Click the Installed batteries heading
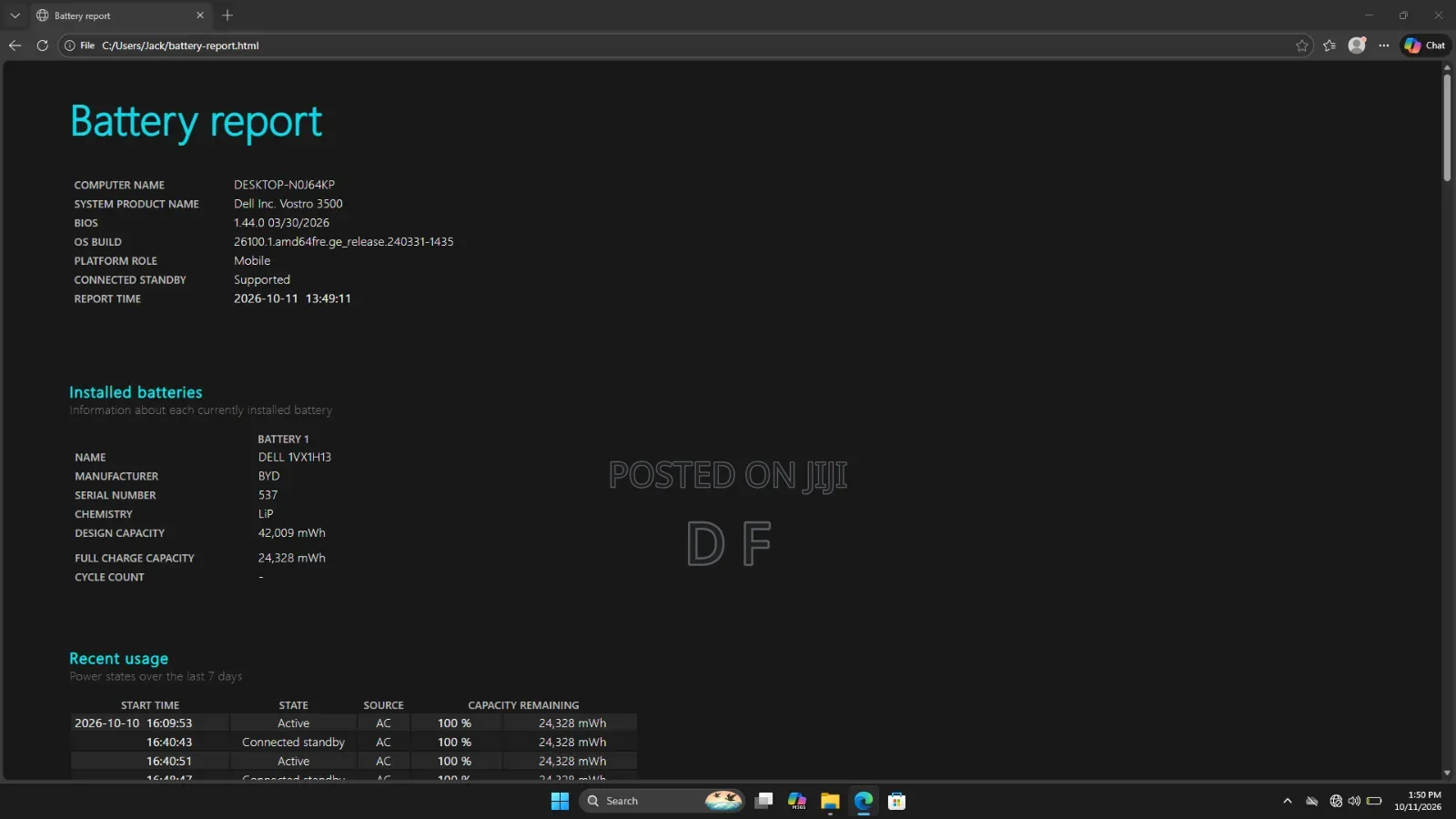The height and width of the screenshot is (819, 1456). coord(136,392)
